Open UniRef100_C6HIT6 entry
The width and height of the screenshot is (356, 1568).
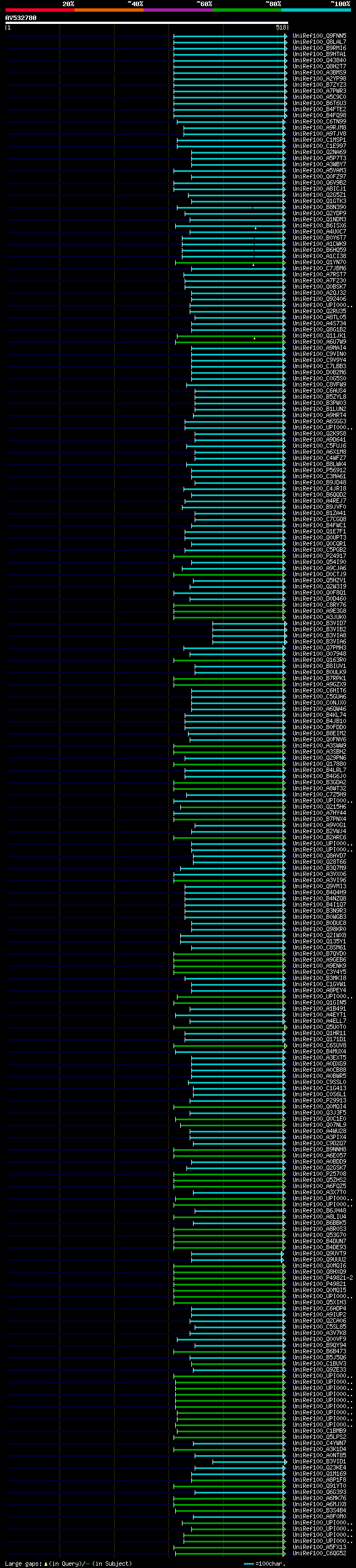tap(319, 691)
